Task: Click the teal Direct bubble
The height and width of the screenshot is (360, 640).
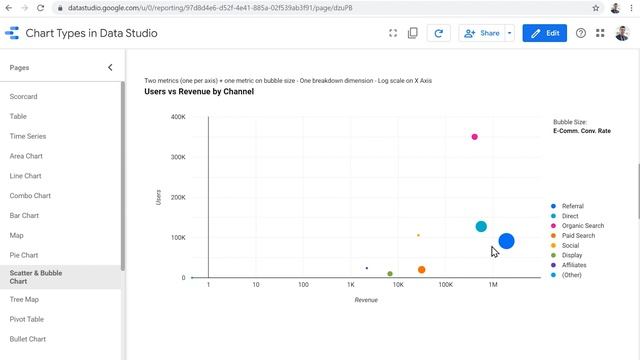Action: [x=481, y=227]
